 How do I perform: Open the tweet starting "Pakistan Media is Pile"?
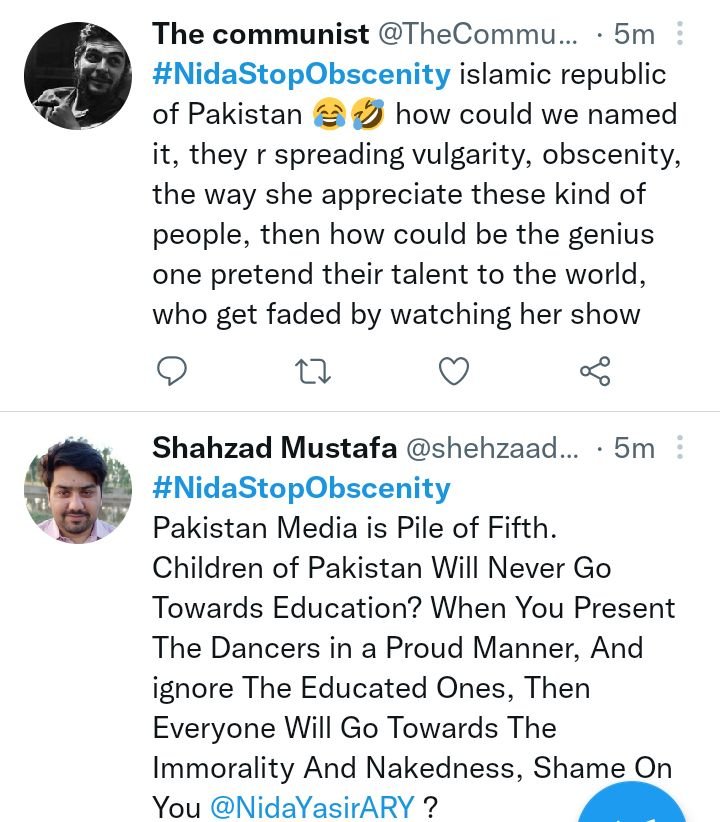[410, 648]
